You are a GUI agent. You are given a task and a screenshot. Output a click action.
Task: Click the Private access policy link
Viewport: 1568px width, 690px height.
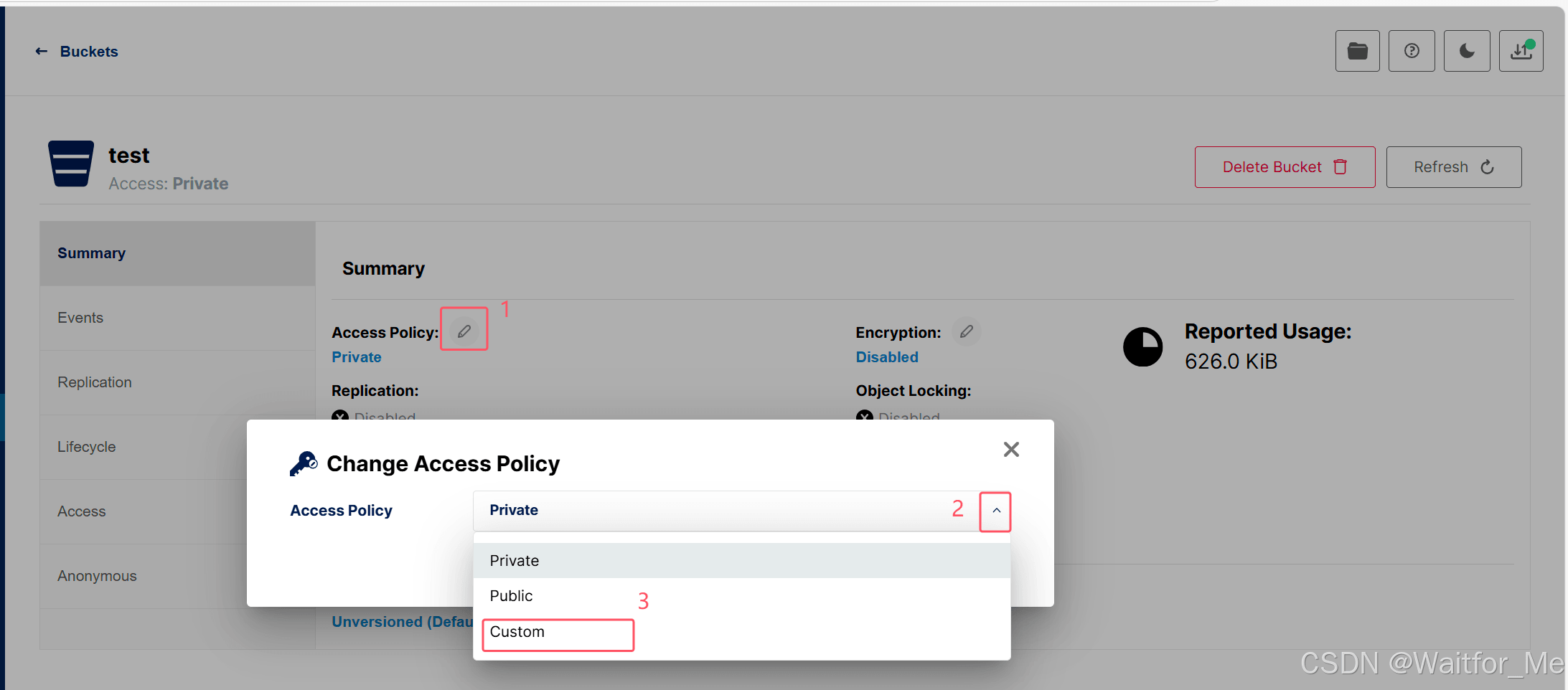tap(357, 357)
